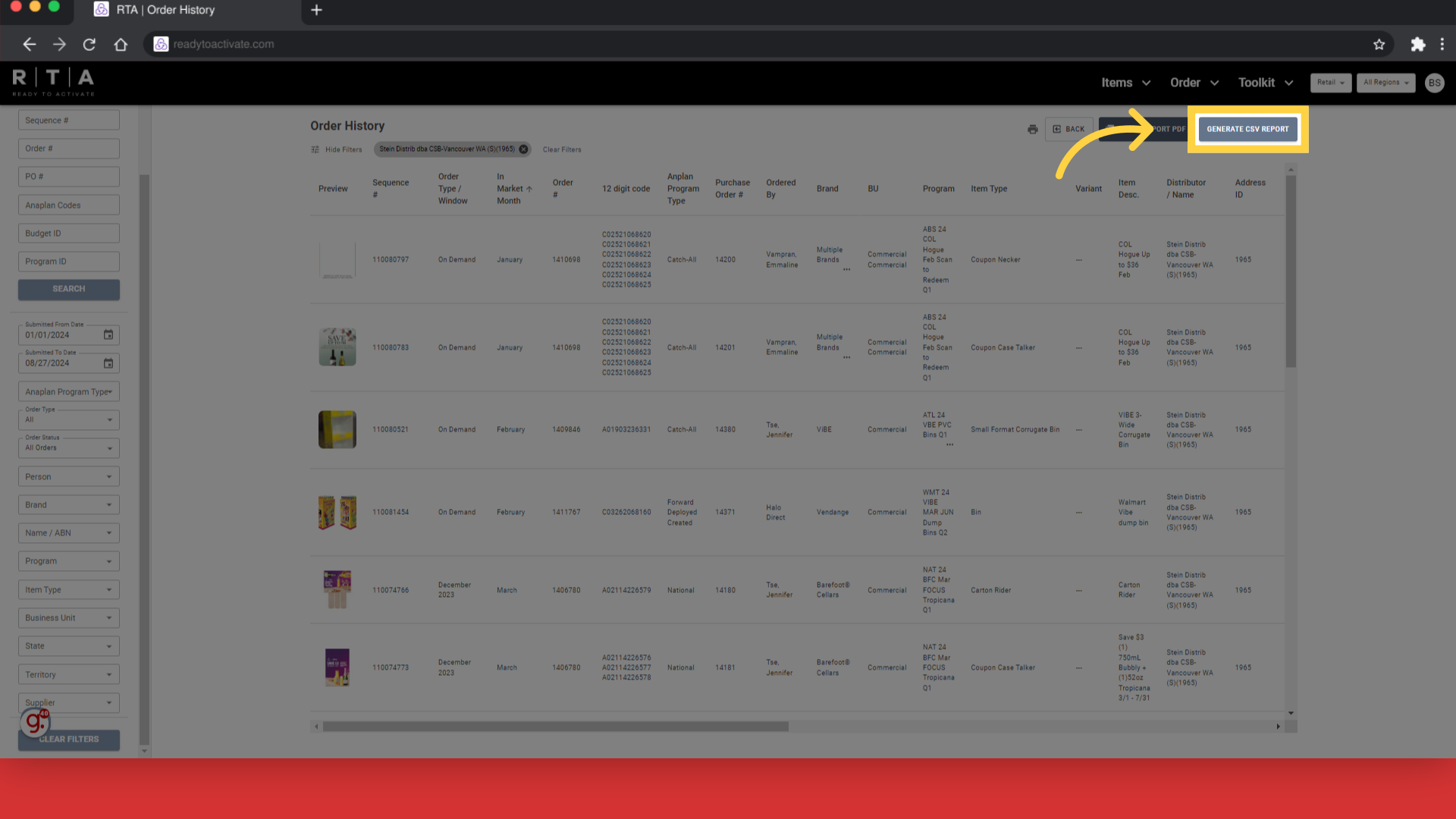Image resolution: width=1456 pixels, height=819 pixels.
Task: Expand Anaplan Program Type dropdown
Action: click(68, 392)
